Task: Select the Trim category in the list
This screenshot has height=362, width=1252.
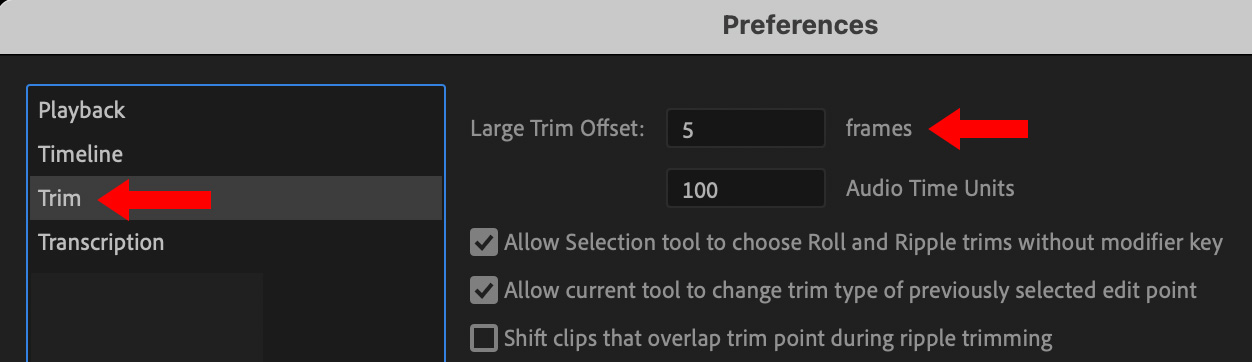Action: point(236,198)
